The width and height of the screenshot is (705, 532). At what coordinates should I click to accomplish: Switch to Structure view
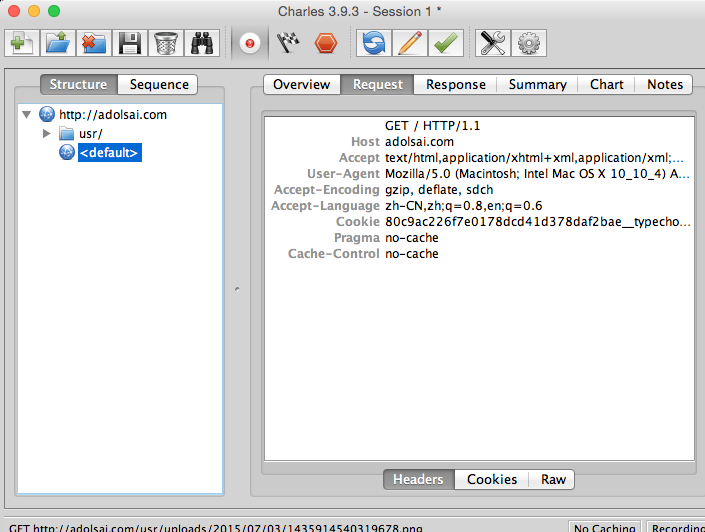[79, 85]
